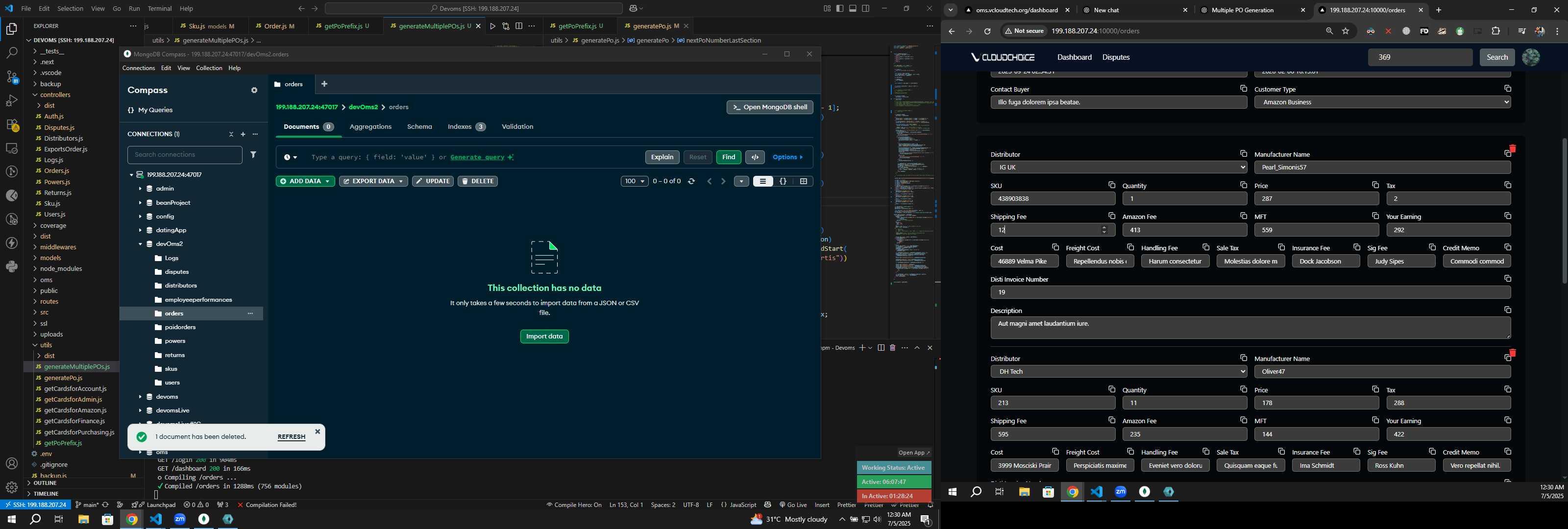The height and width of the screenshot is (529, 1568).
Task: Expand the admin database node
Action: (140, 190)
